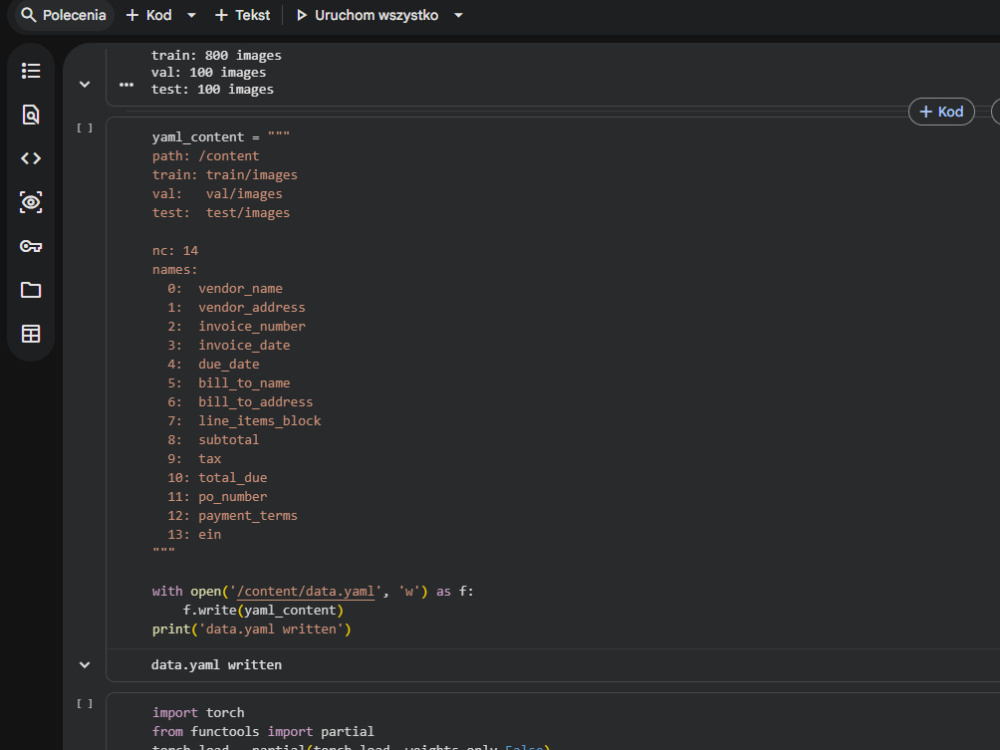Open the variables inspector eye icon
The height and width of the screenshot is (750, 1000).
[31, 202]
